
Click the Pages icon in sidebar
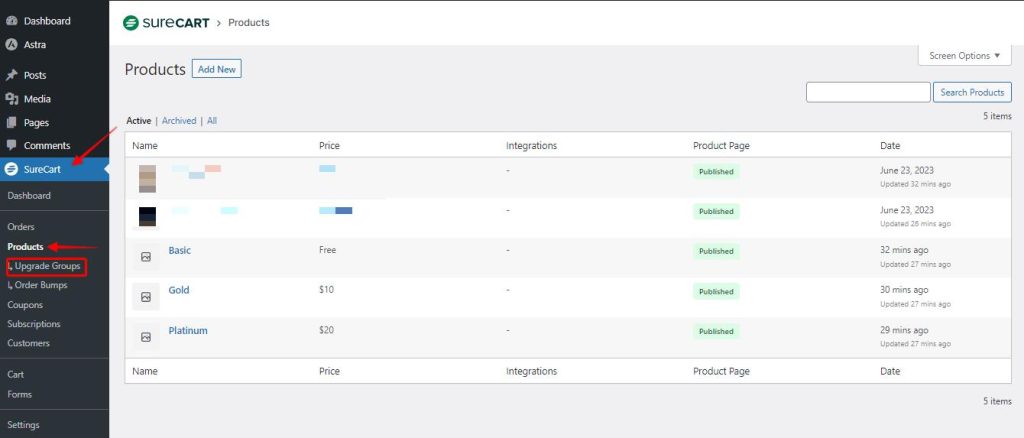tap(12, 123)
